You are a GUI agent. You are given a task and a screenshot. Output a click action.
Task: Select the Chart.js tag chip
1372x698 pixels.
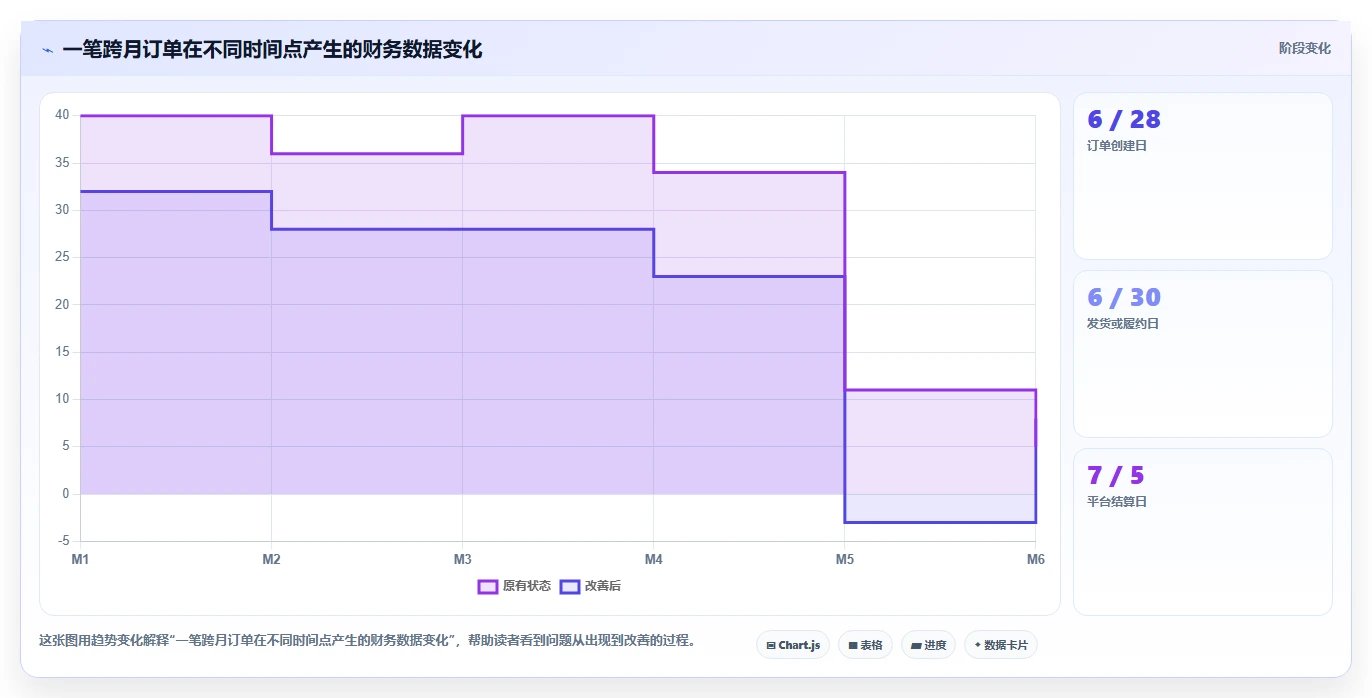(793, 645)
